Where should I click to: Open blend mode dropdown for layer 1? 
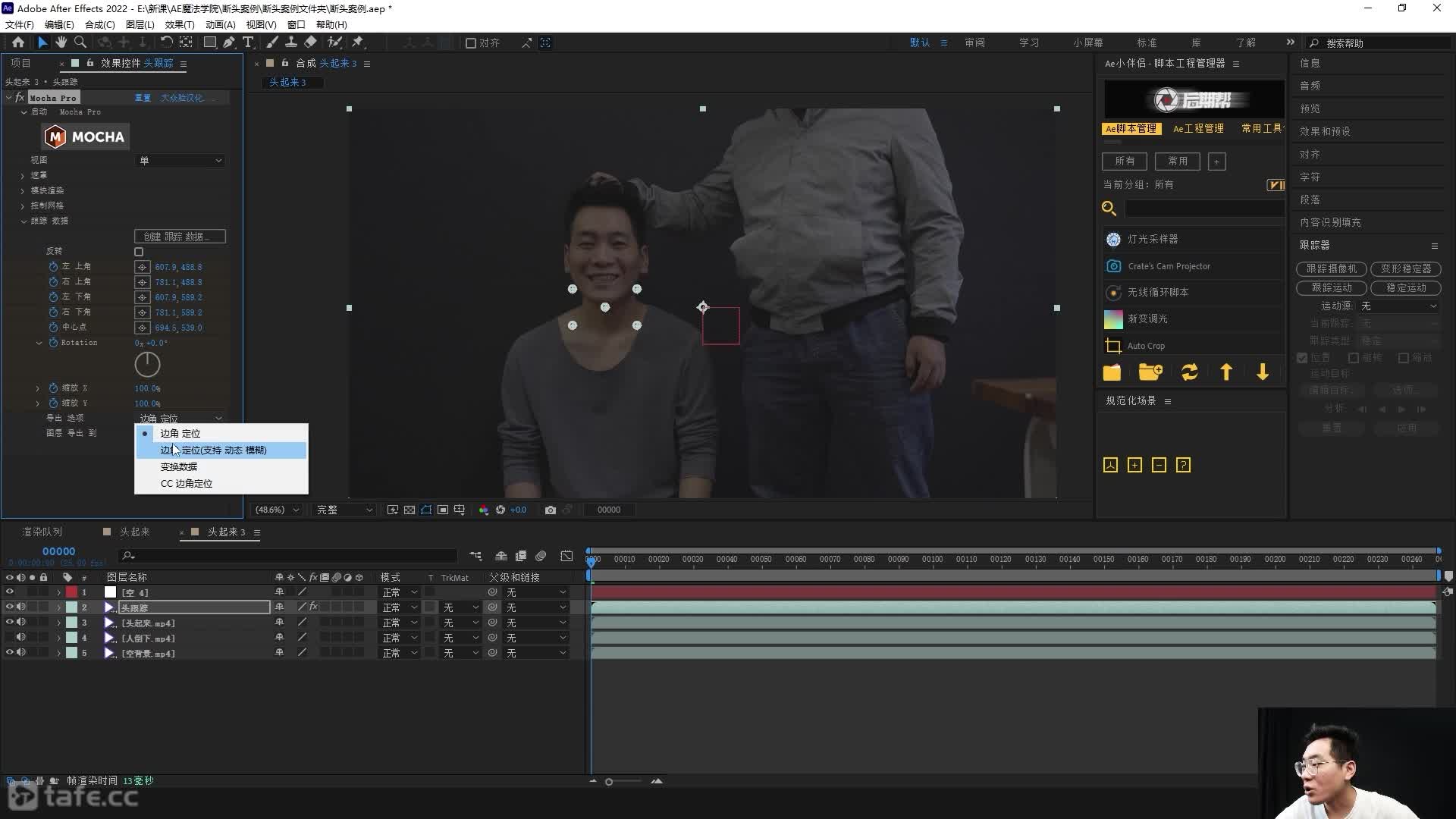coord(400,592)
